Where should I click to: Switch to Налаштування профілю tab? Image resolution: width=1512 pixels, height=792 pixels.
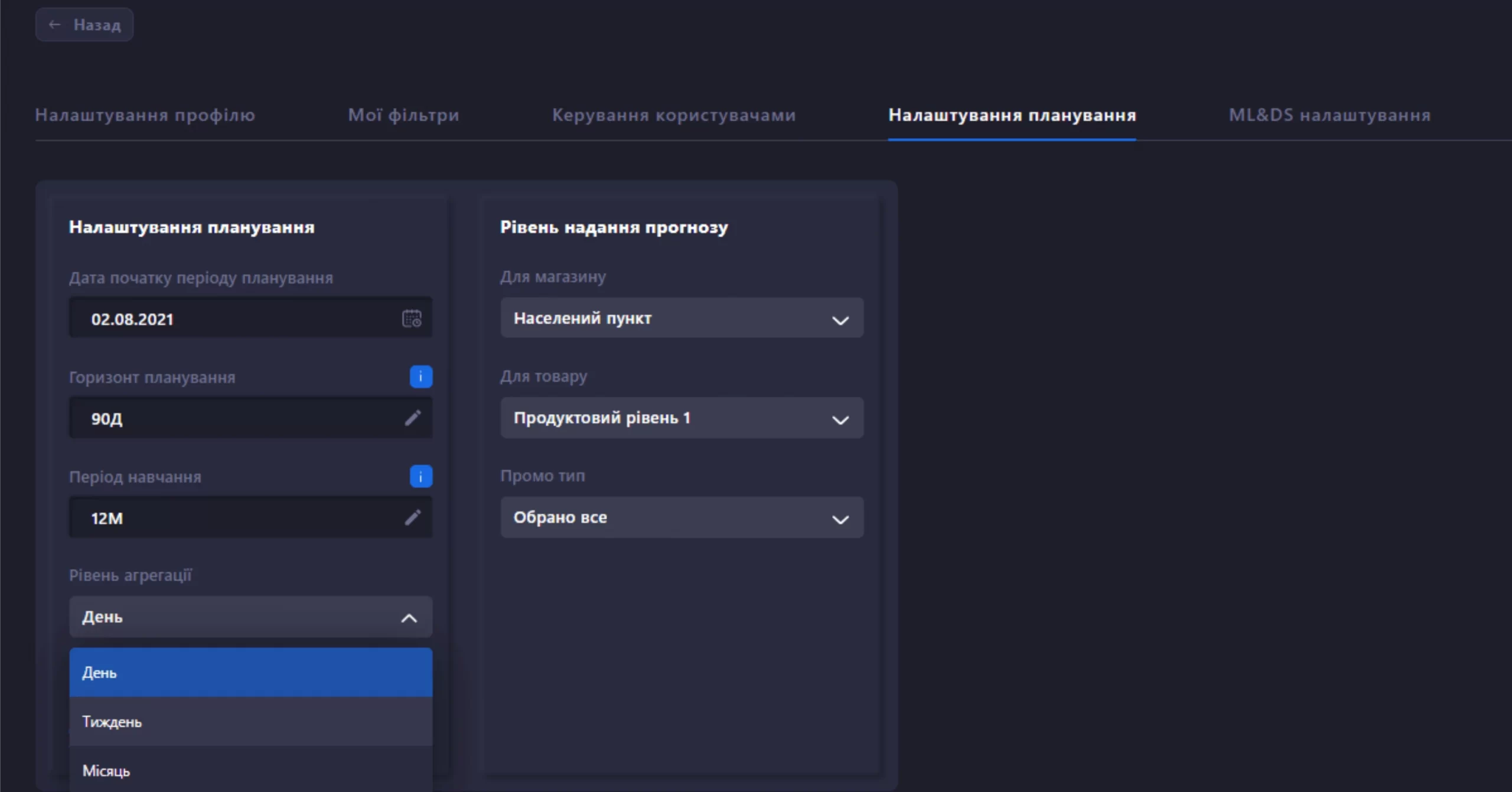pos(145,115)
